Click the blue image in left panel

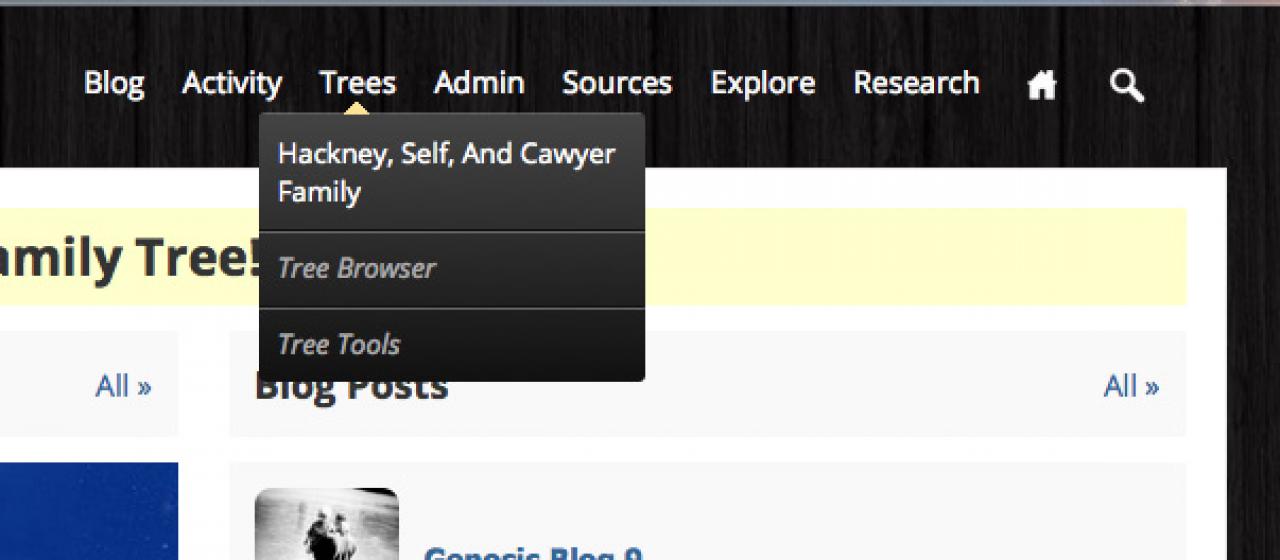[x=89, y=511]
